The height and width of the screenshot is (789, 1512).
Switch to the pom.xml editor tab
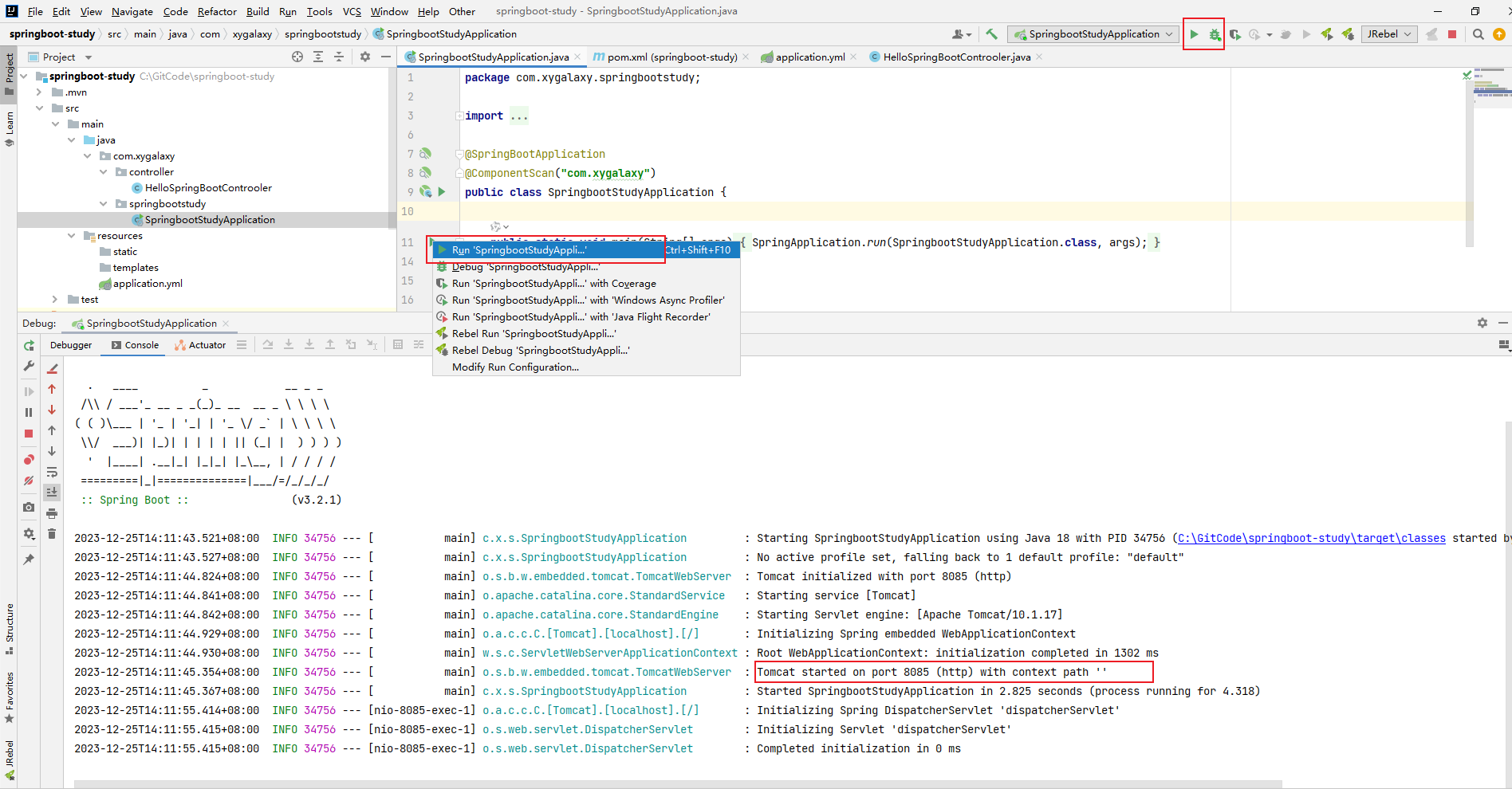(671, 57)
